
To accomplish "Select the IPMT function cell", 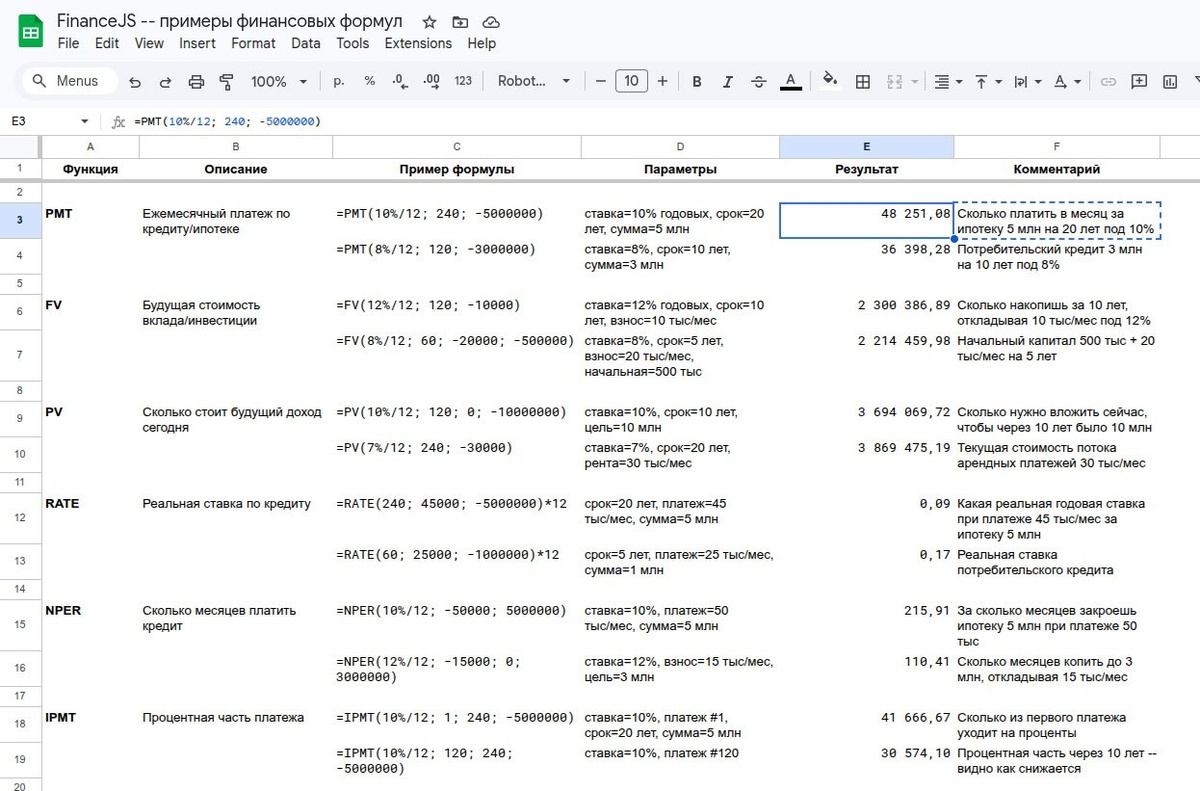I will point(90,725).
